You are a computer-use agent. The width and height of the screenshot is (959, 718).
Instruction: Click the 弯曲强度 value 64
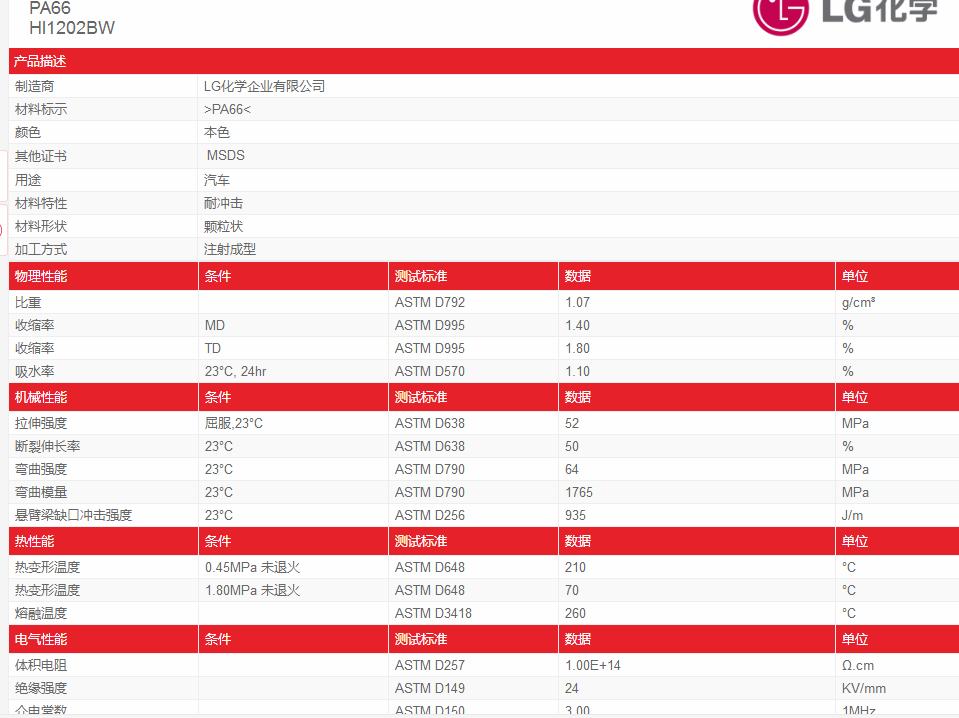572,469
